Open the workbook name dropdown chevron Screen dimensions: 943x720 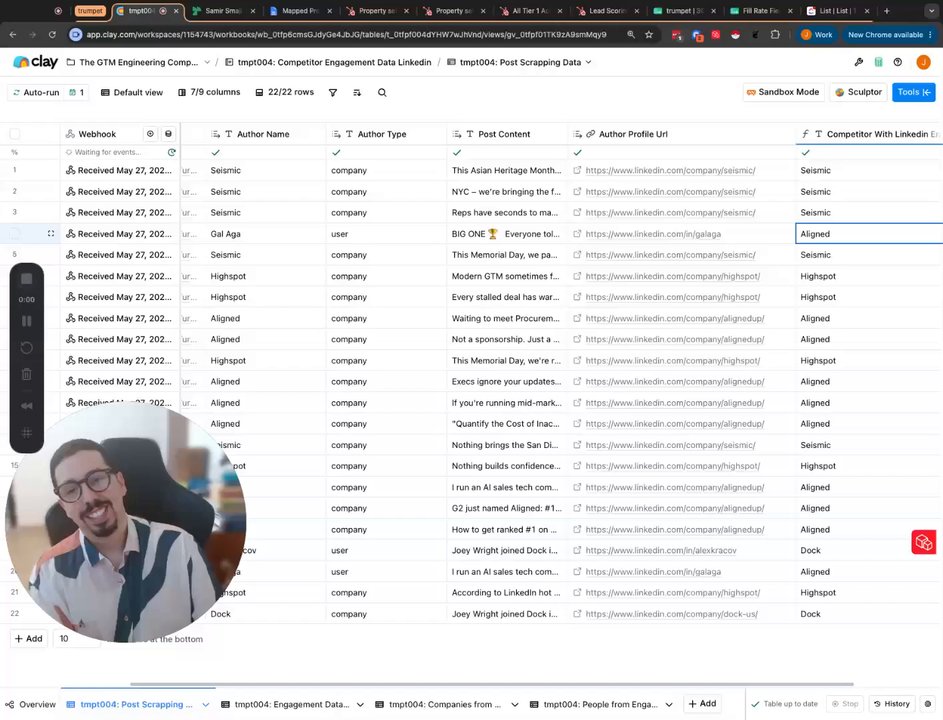(207, 62)
